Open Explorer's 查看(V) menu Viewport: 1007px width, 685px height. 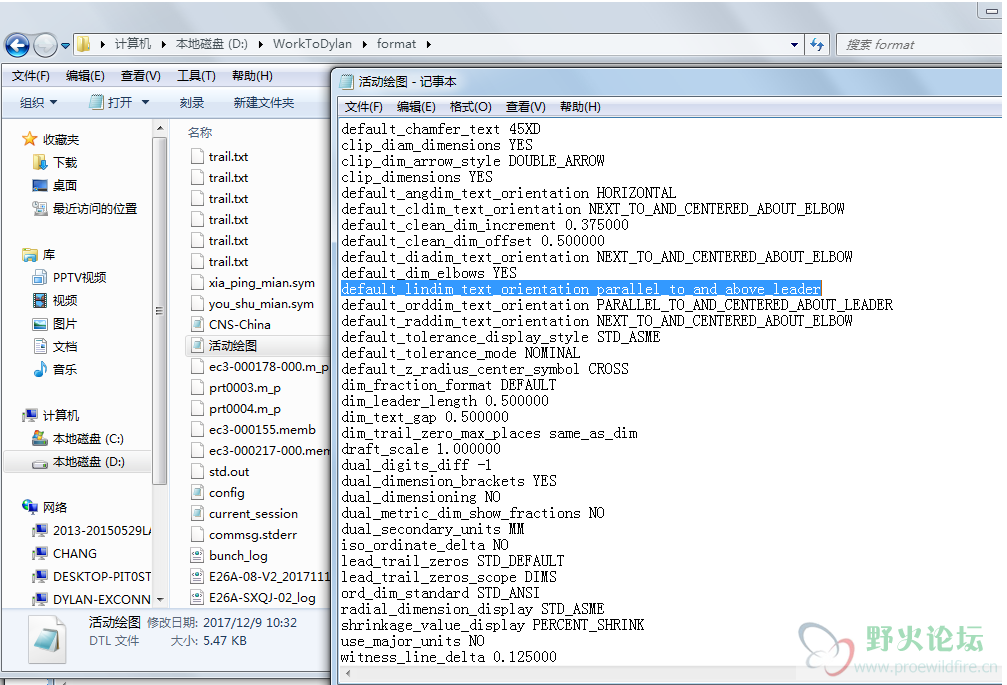141,76
